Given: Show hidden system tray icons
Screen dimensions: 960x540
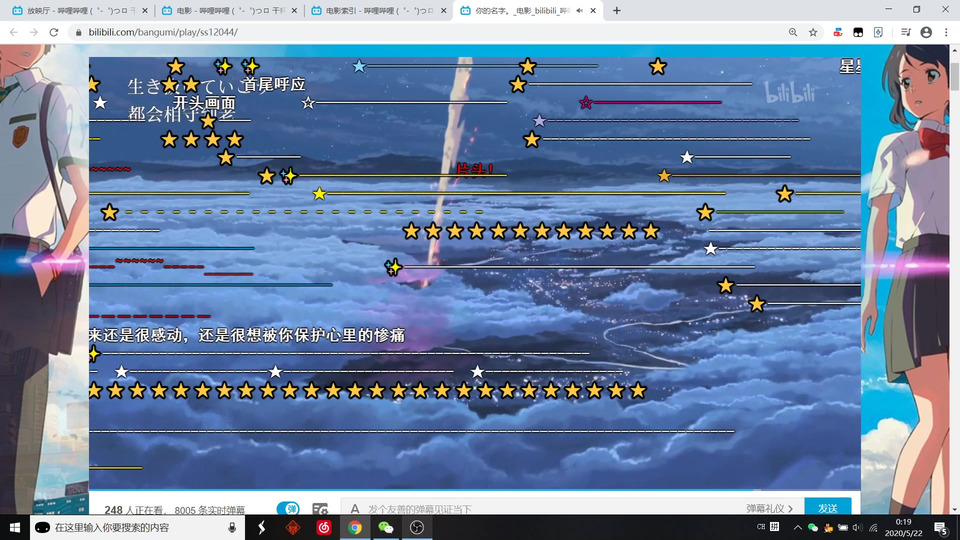Looking at the screenshot, I should coord(797,527).
